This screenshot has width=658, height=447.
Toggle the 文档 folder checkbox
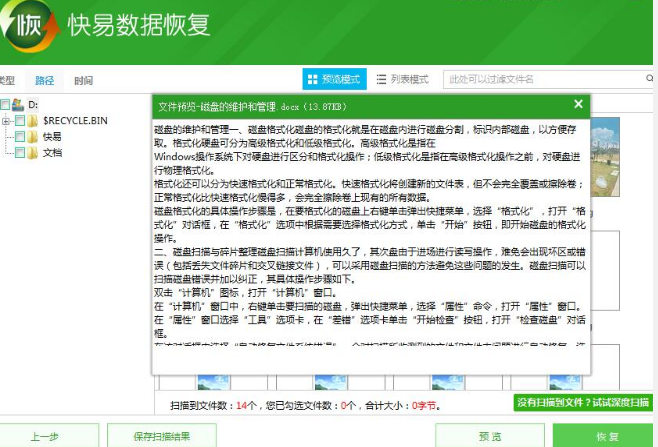click(19, 152)
